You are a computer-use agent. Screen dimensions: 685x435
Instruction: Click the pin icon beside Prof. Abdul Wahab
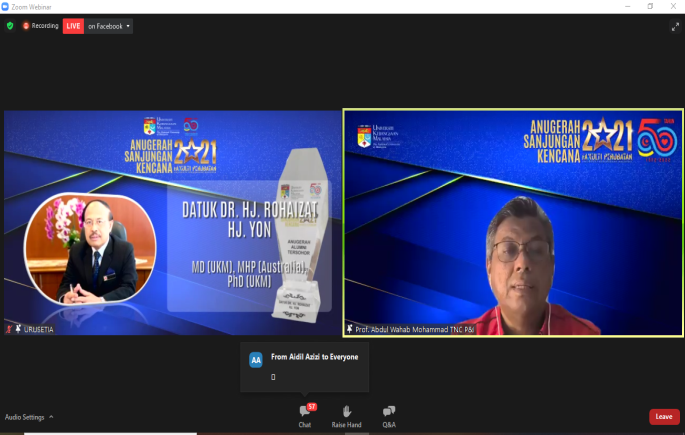pos(349,328)
